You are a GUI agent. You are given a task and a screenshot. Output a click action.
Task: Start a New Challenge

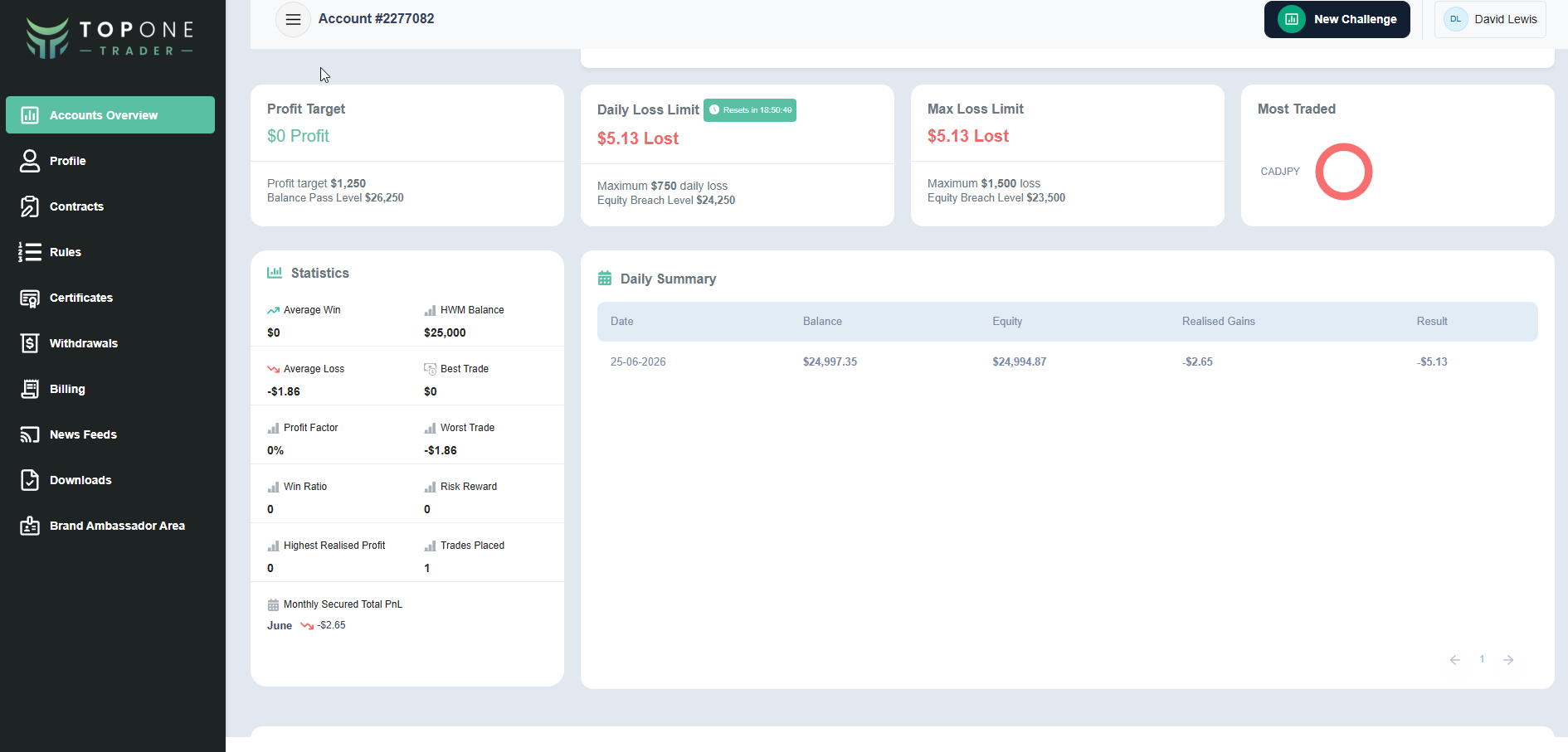1337,19
